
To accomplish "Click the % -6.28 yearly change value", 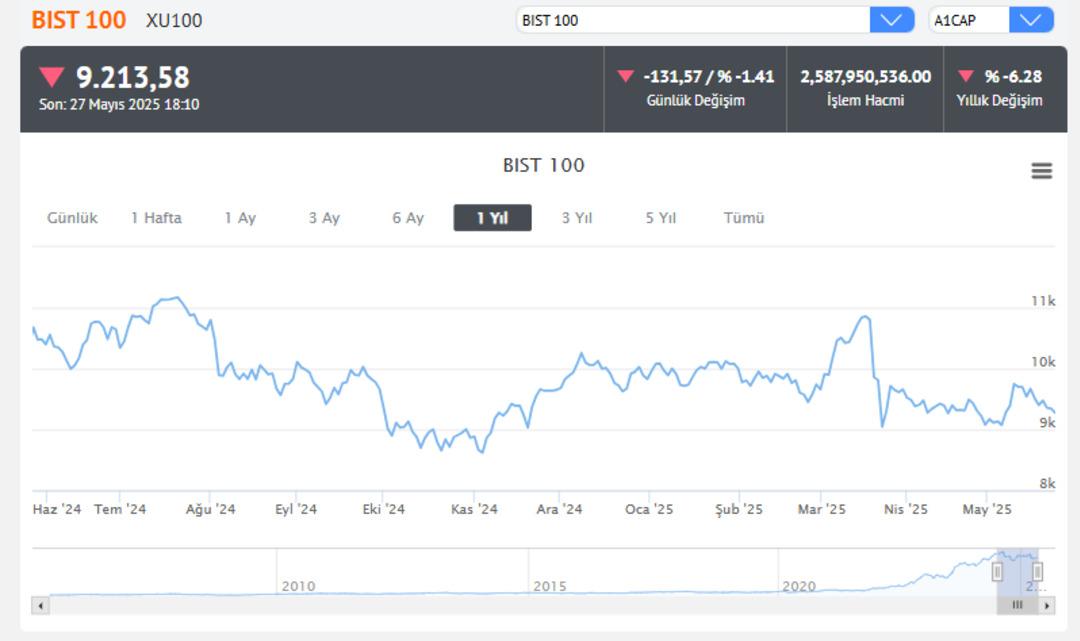I will 1012,76.
